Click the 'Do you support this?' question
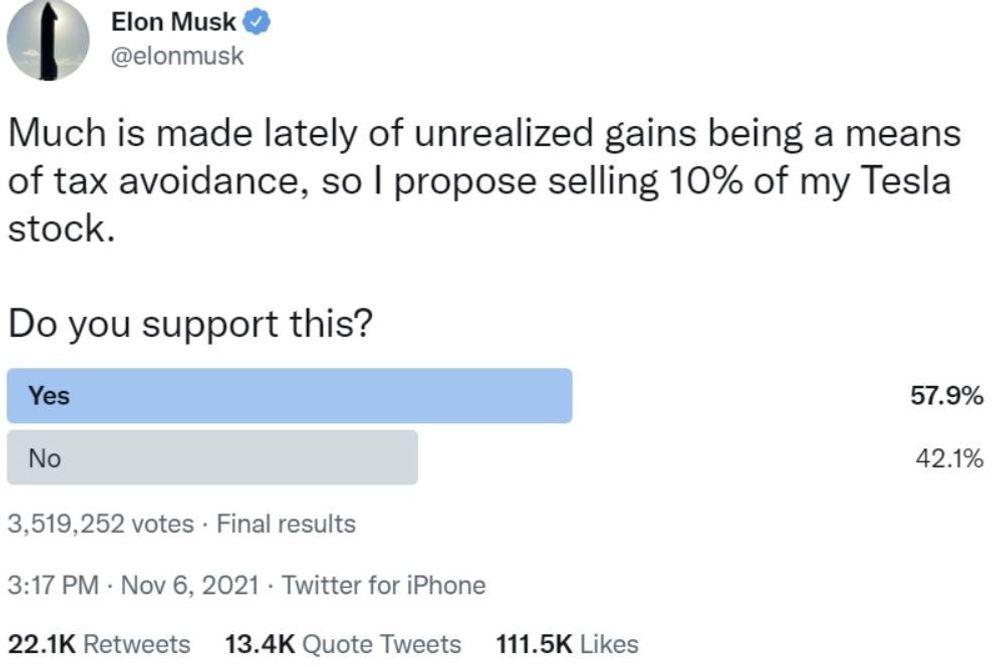 190,325
